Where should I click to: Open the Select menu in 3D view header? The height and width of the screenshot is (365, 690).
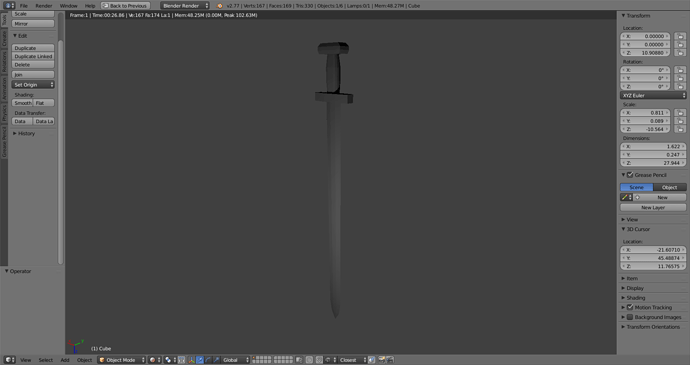(45, 360)
